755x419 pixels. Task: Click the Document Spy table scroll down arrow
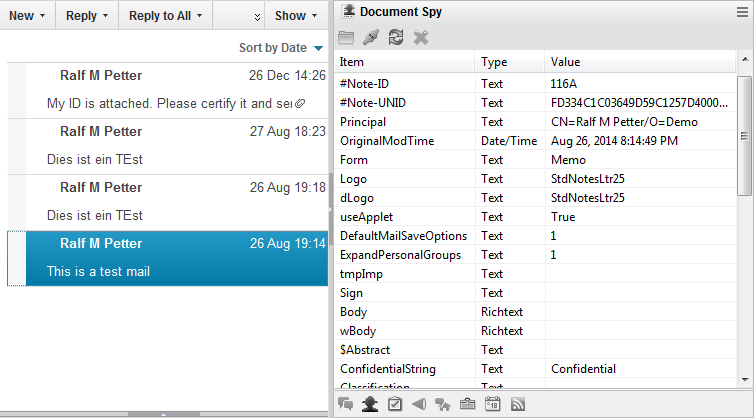click(x=745, y=380)
